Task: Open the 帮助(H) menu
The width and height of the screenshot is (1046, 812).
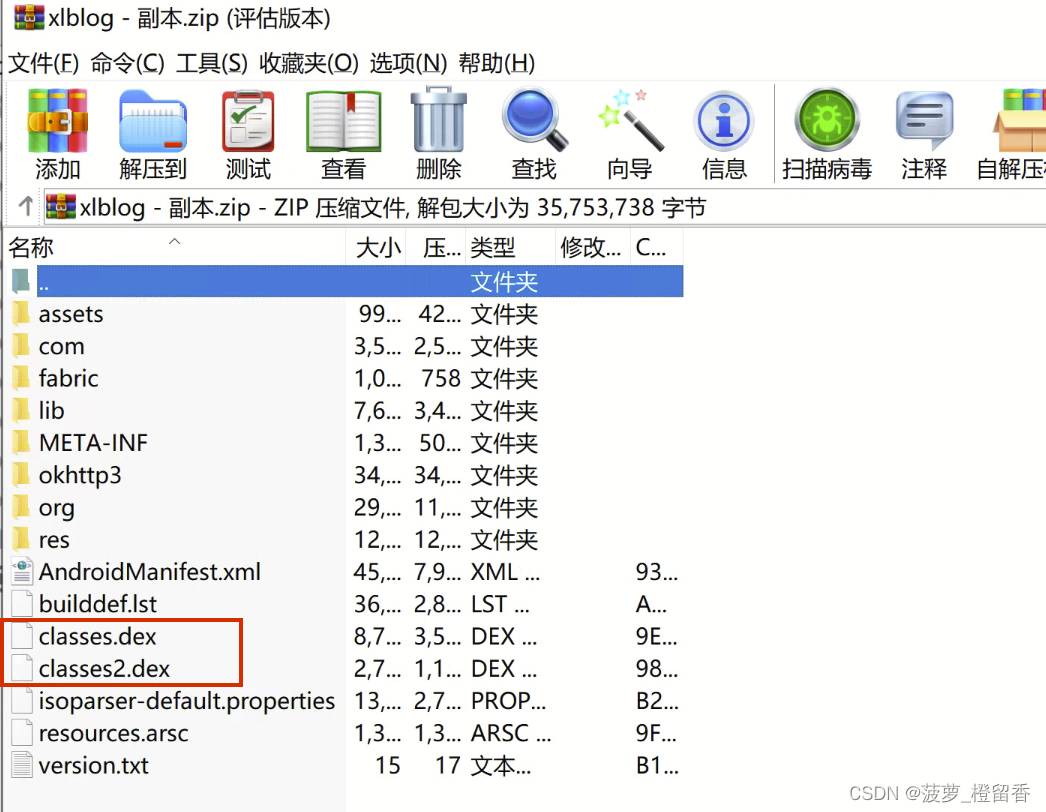Action: pos(496,63)
